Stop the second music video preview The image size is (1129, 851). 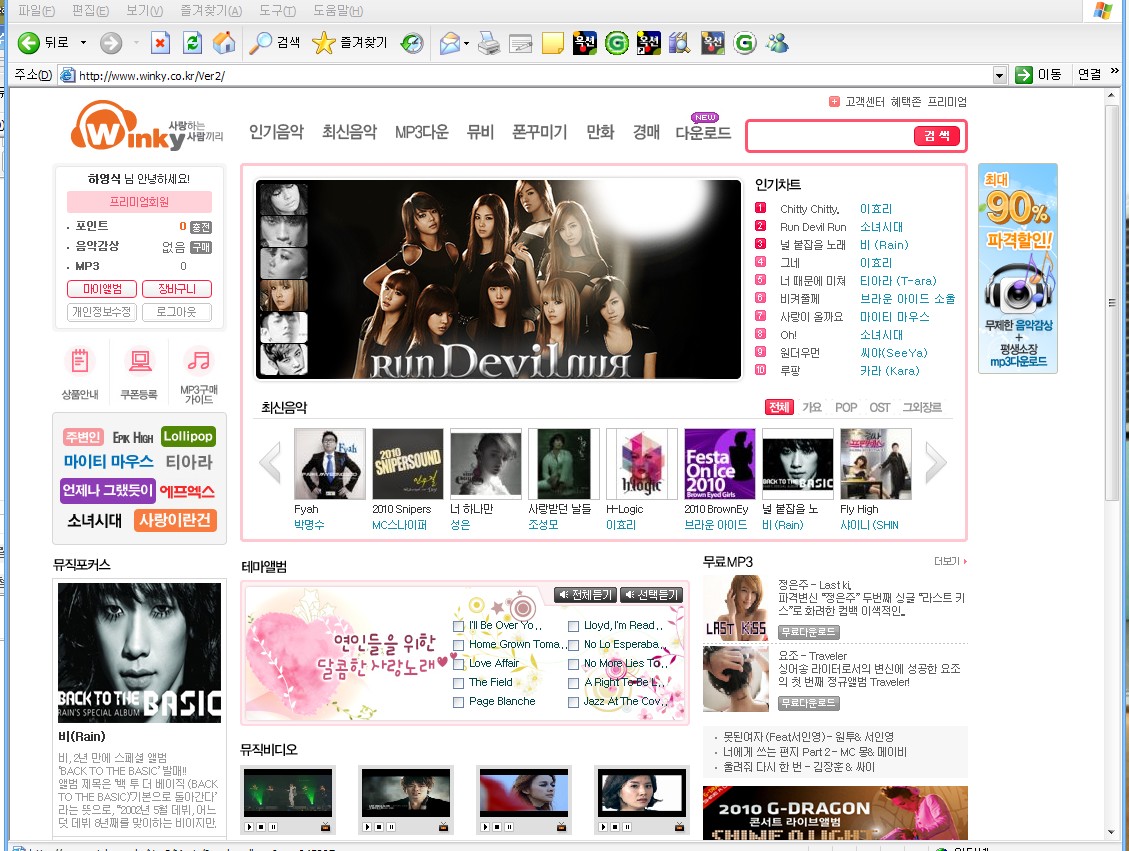click(379, 827)
